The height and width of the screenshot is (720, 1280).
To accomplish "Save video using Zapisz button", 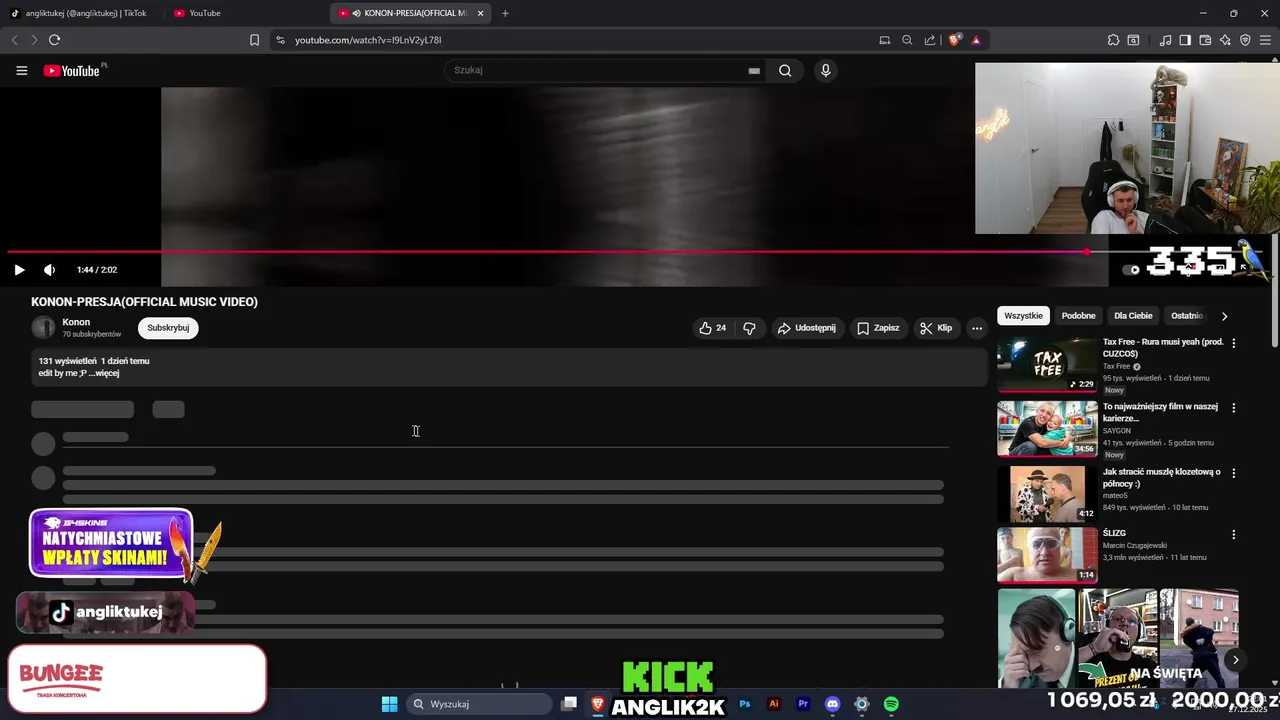I will tap(878, 328).
